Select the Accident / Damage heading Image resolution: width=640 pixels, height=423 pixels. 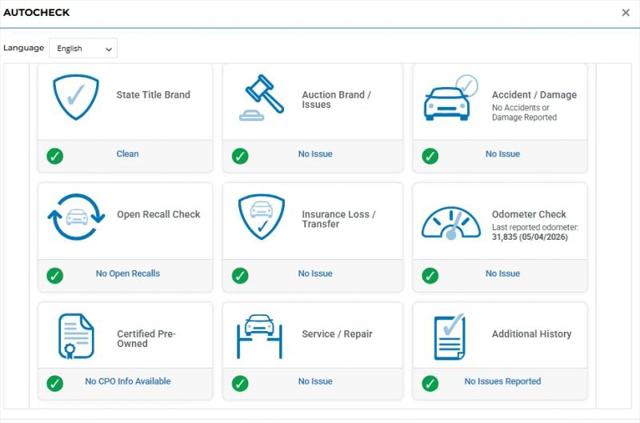click(x=534, y=95)
